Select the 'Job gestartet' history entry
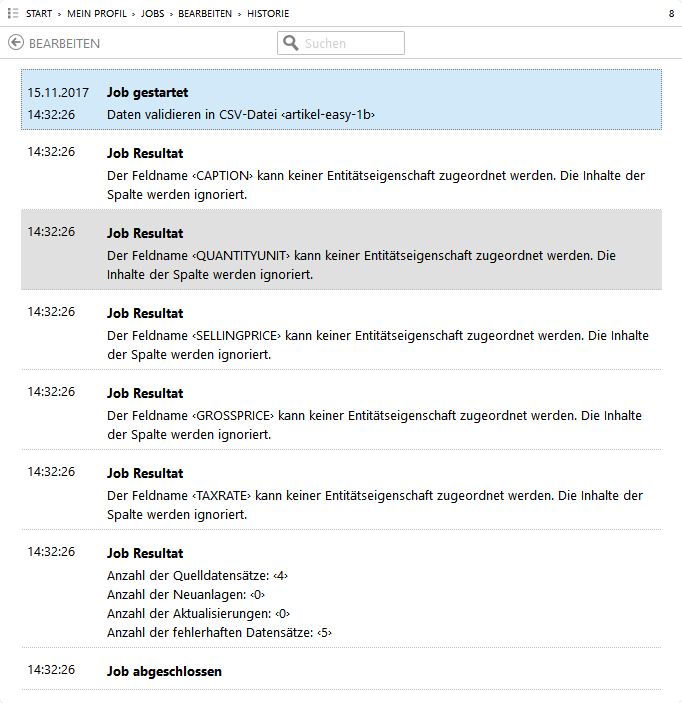The width and height of the screenshot is (682, 703). pos(341,100)
